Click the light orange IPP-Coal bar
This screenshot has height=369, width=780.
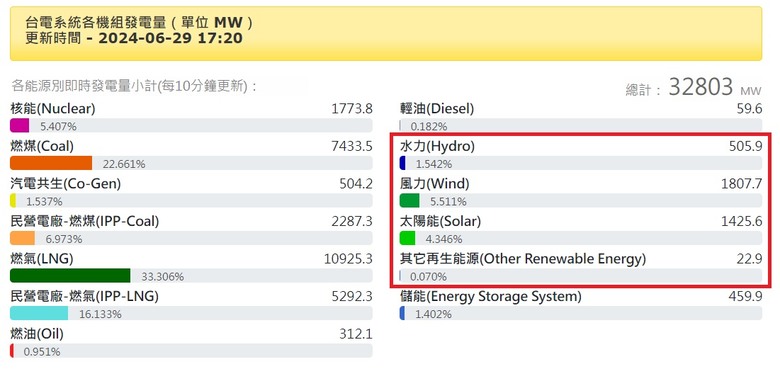click(x=22, y=238)
